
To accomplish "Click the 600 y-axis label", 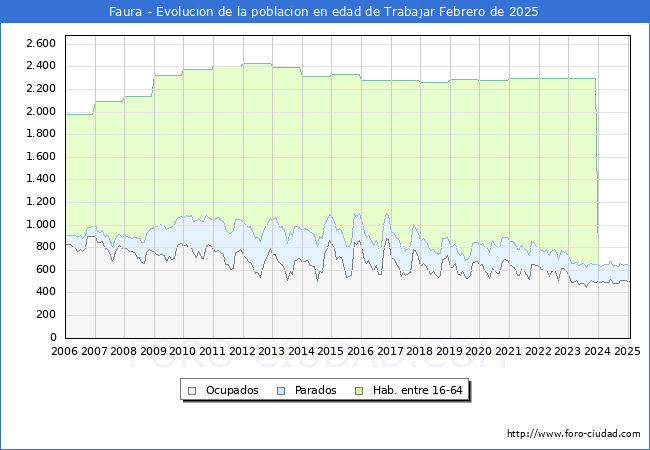I will coord(46,270).
